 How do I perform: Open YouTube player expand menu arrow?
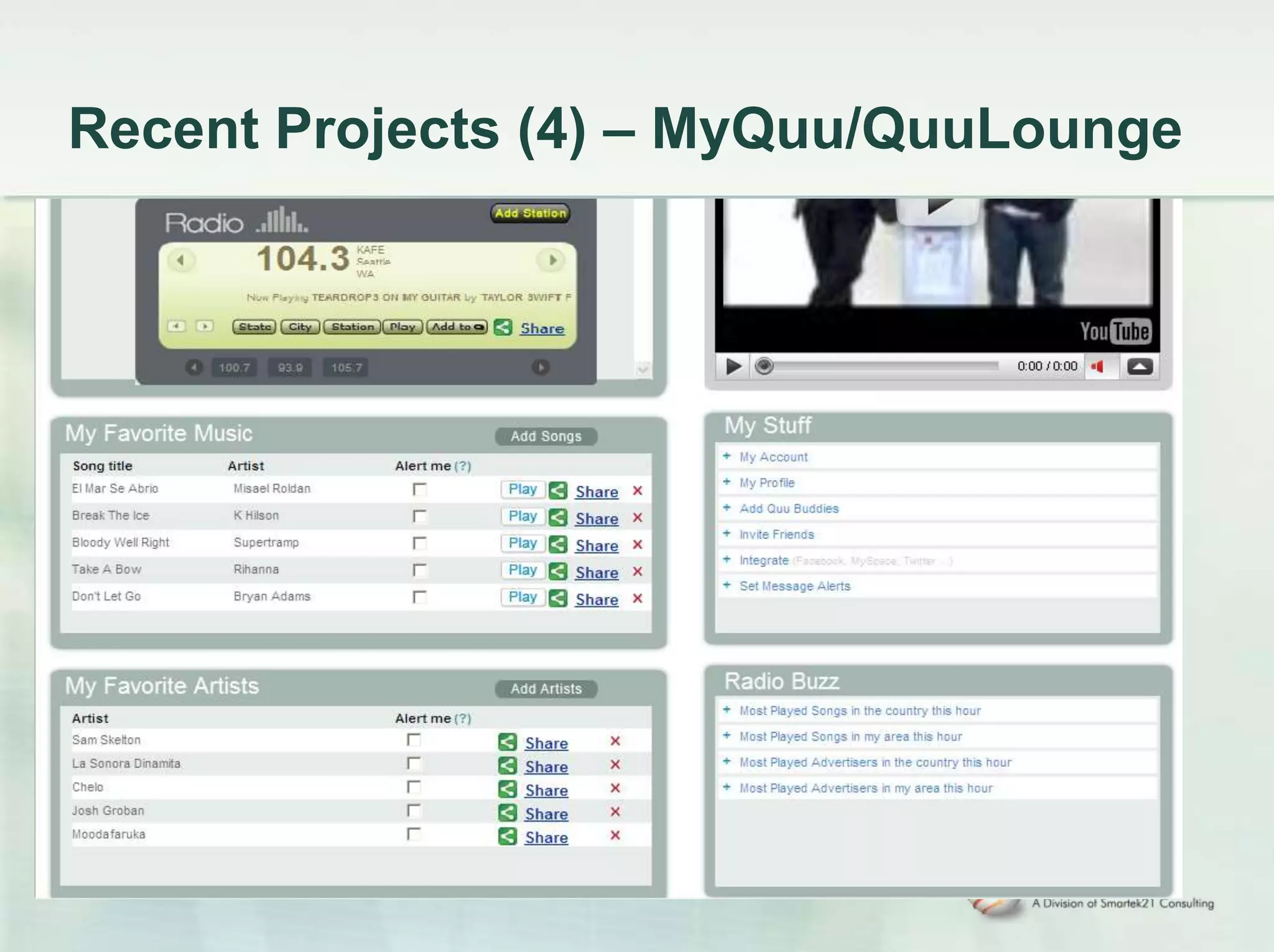click(1140, 366)
